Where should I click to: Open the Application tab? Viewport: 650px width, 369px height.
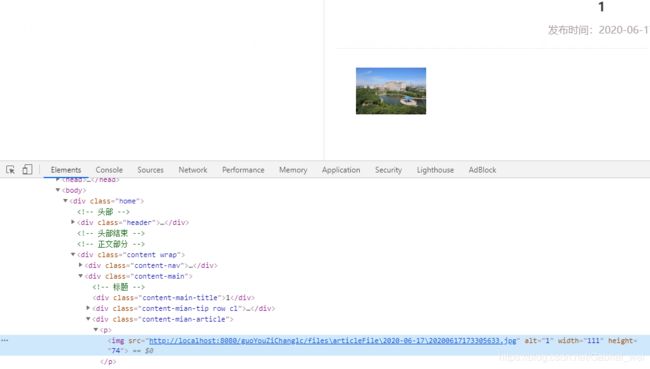341,170
